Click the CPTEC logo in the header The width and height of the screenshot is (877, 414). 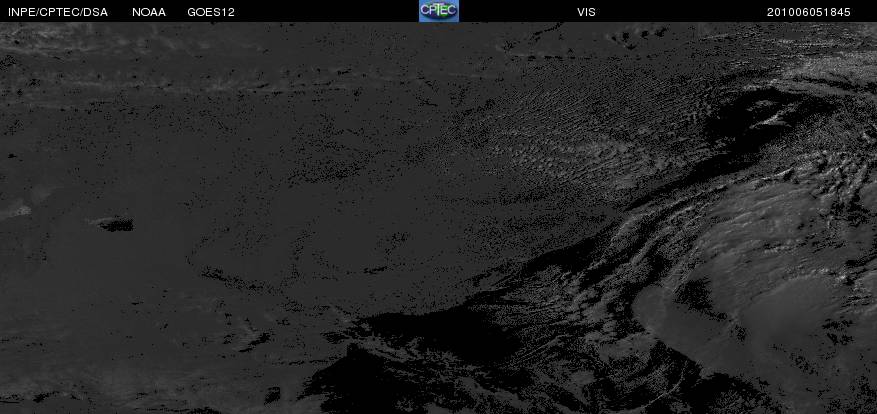[439, 11]
